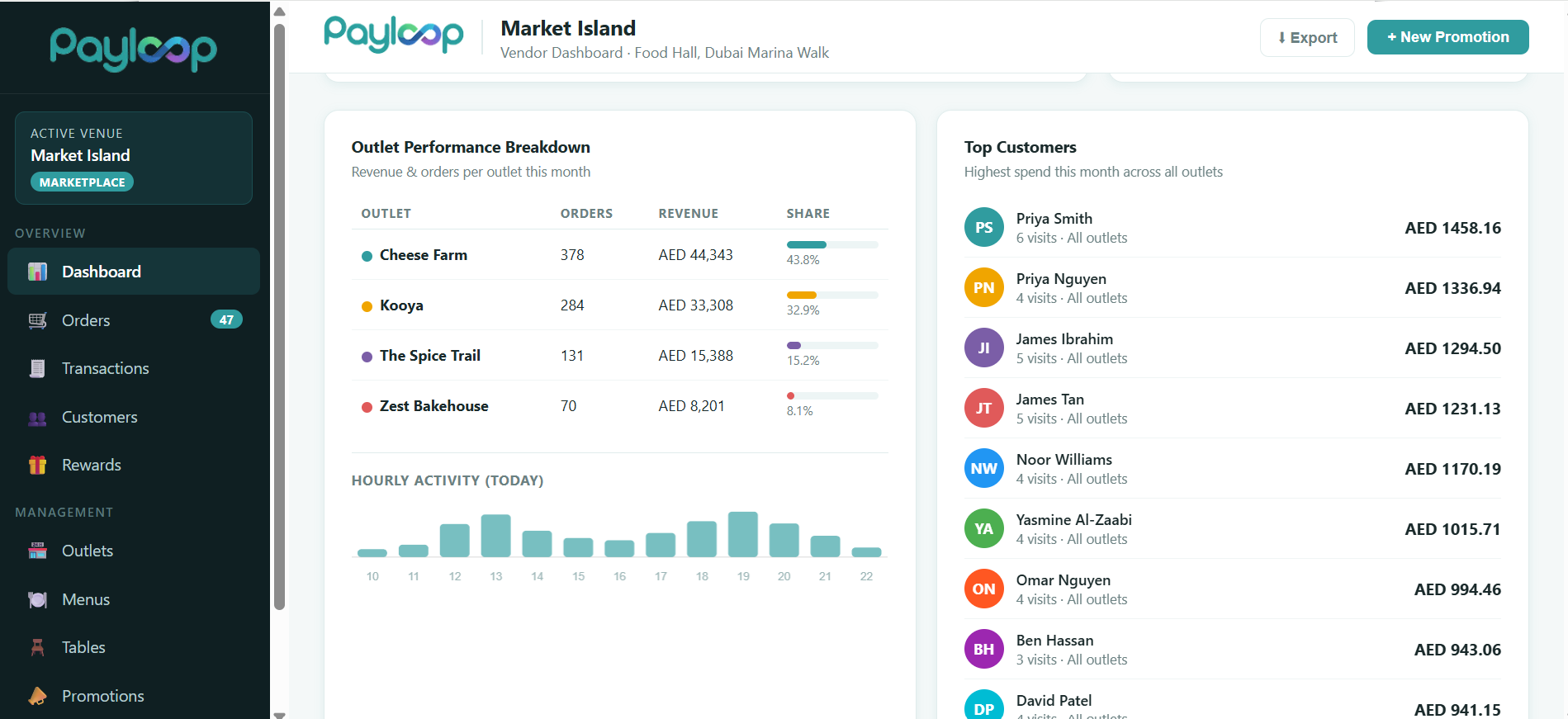Click James Tan's JT avatar
Viewport: 1568px width, 719px height.
click(x=984, y=409)
